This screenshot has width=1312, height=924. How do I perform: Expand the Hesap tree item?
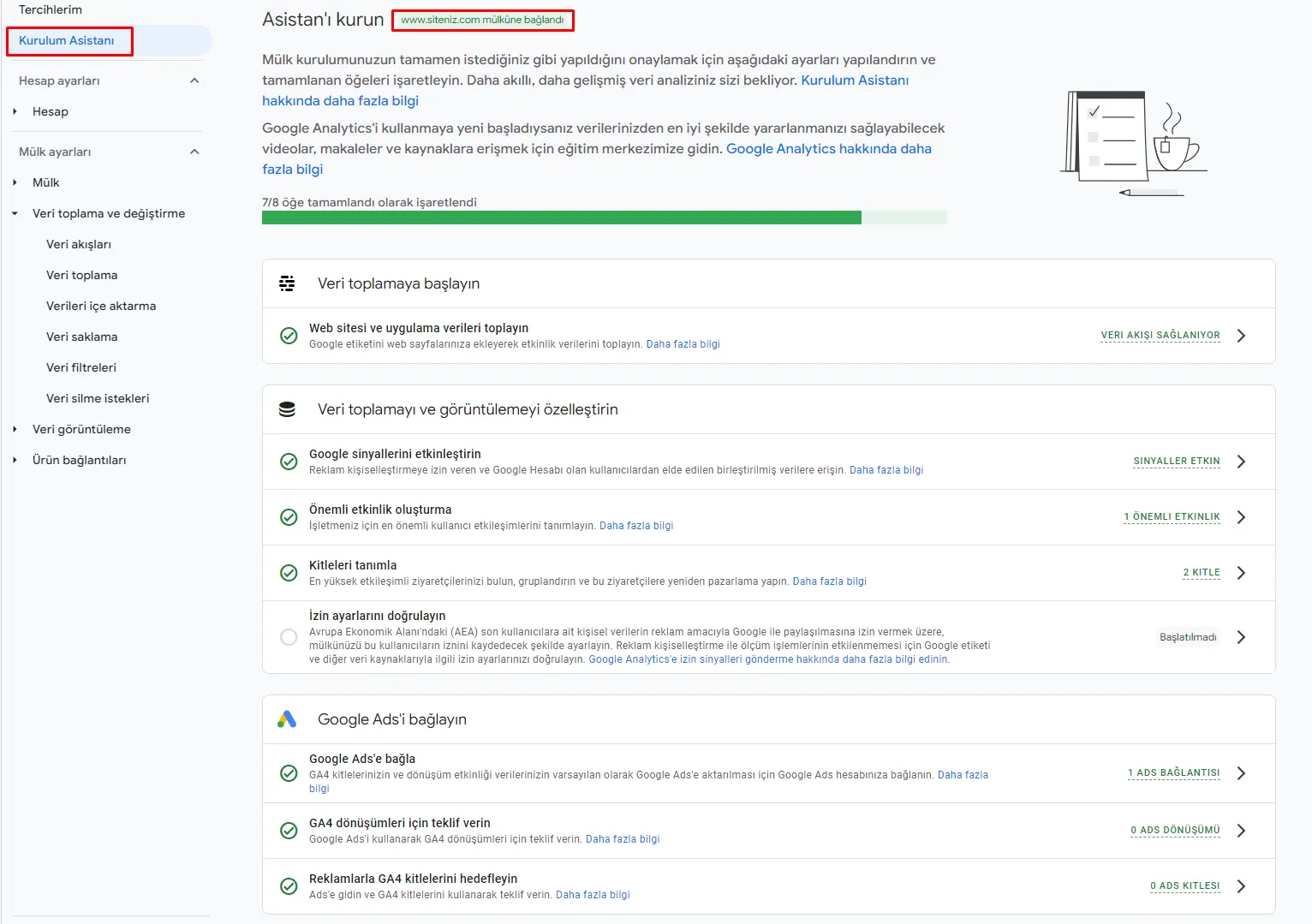[15, 111]
